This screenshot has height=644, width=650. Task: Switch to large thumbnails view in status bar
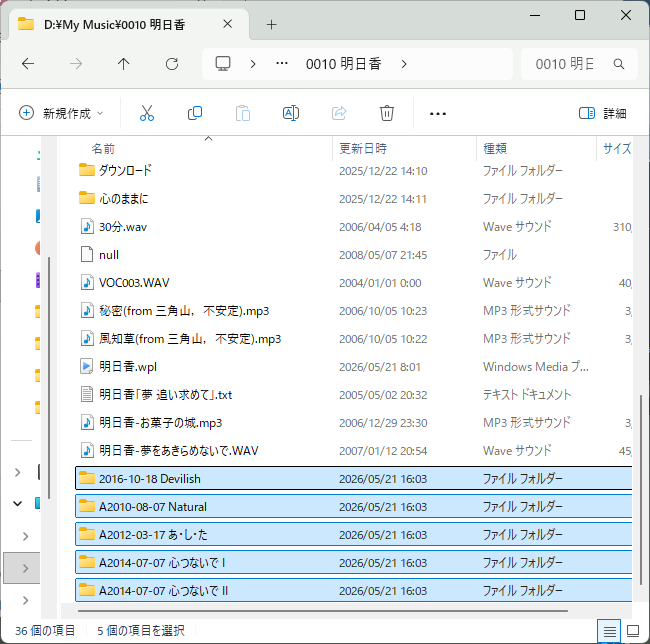(x=633, y=631)
